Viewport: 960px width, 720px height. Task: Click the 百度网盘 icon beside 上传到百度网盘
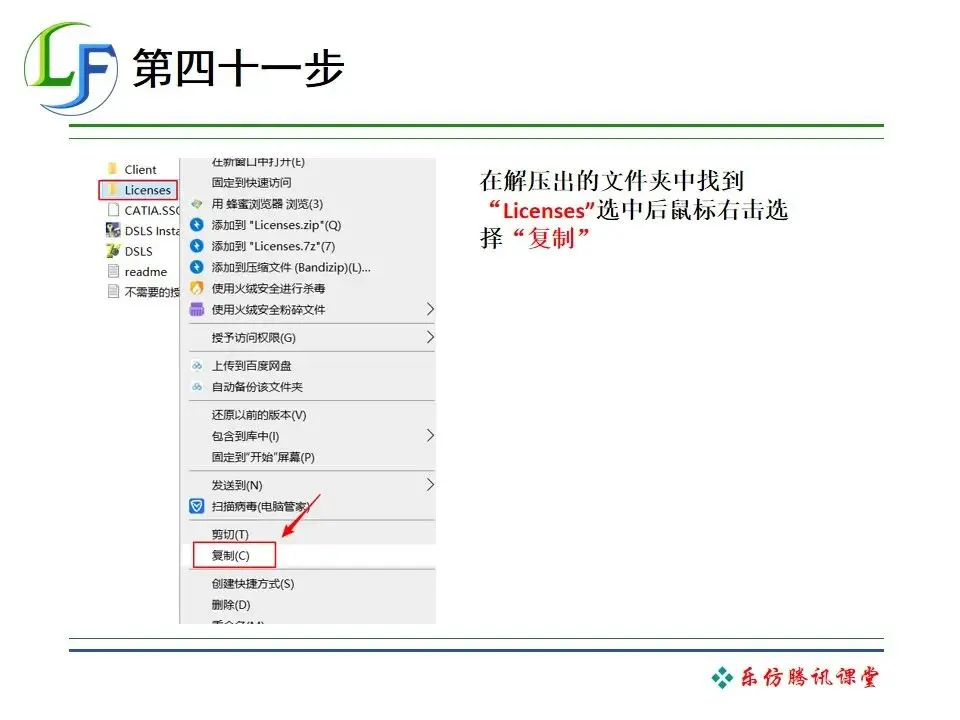point(197,366)
